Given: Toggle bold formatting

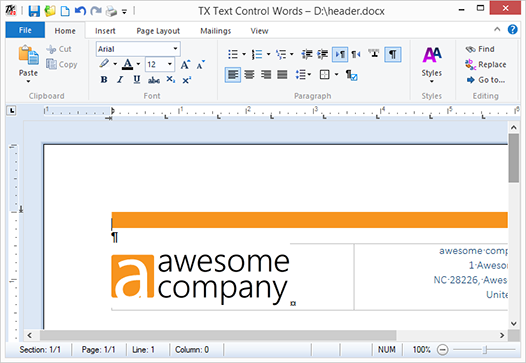Looking at the screenshot, I should tap(104, 80).
